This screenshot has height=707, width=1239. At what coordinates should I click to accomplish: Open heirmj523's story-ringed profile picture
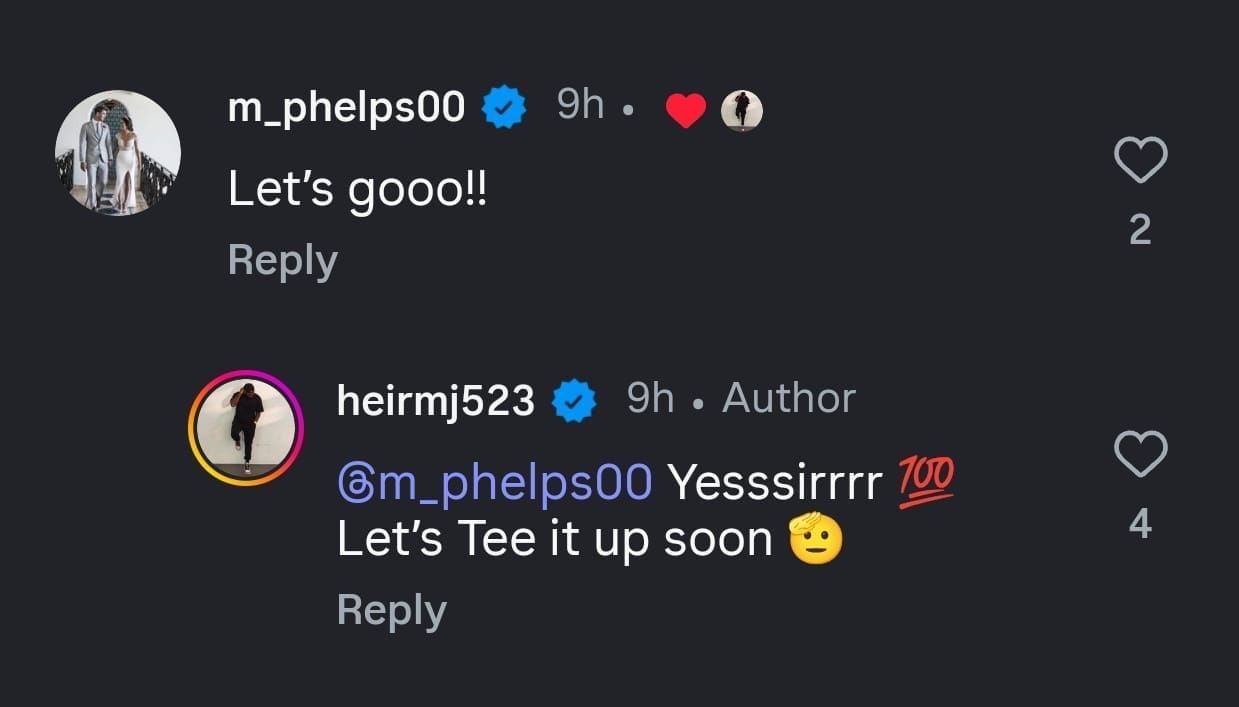tap(245, 428)
